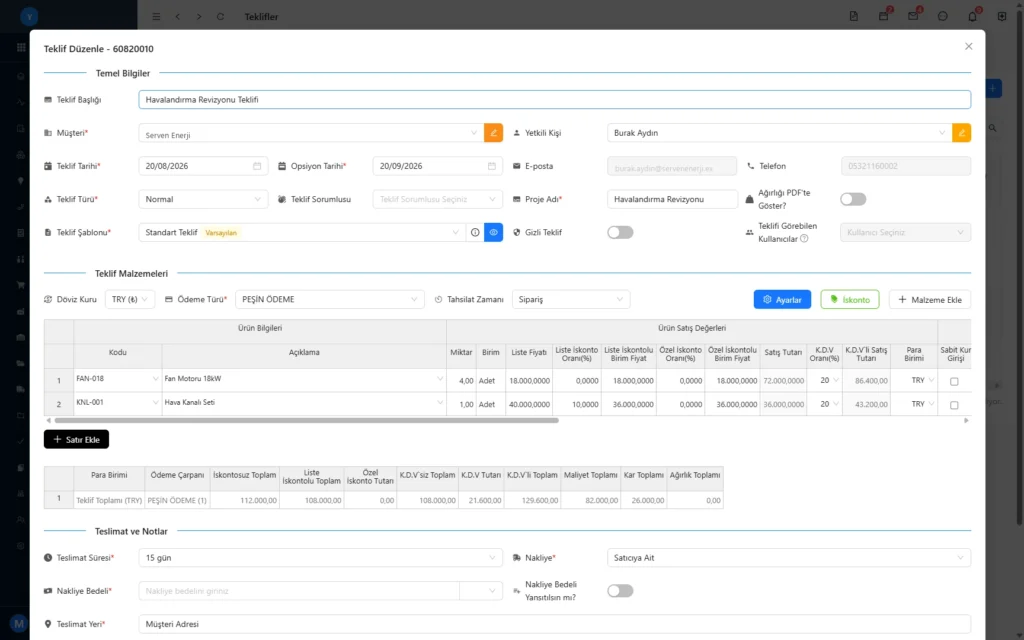Open Para Birimi dropdown in KNL-001 row

pyautogui.click(x=914, y=404)
